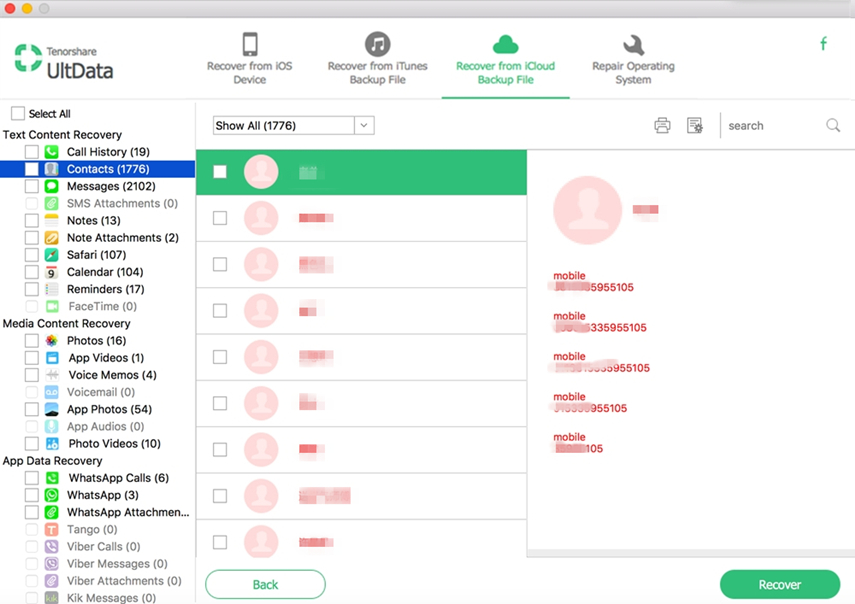Click the App Videos icon
Image resolution: width=855 pixels, height=604 pixels.
[x=52, y=358]
